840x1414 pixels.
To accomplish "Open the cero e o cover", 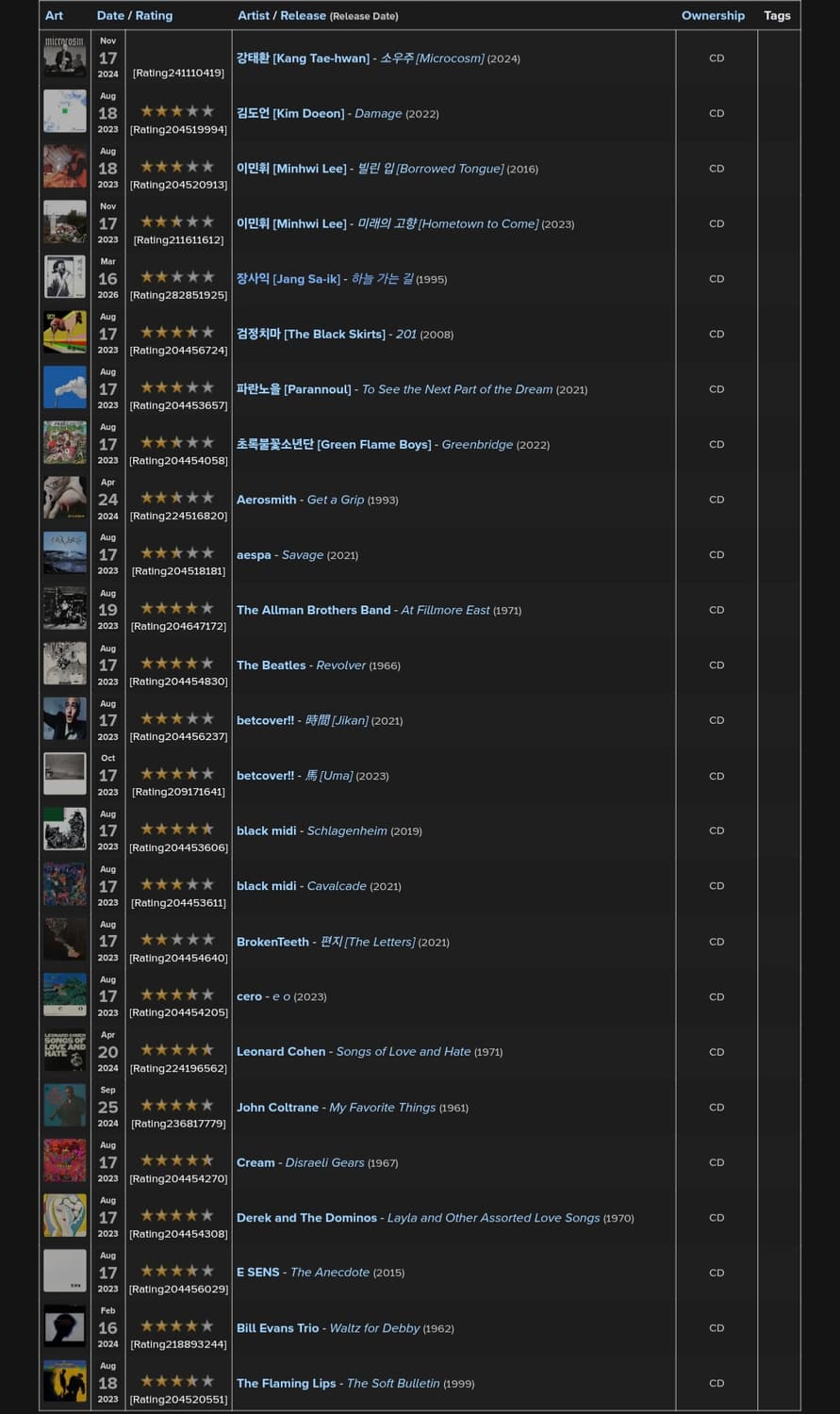I will pyautogui.click(x=65, y=995).
